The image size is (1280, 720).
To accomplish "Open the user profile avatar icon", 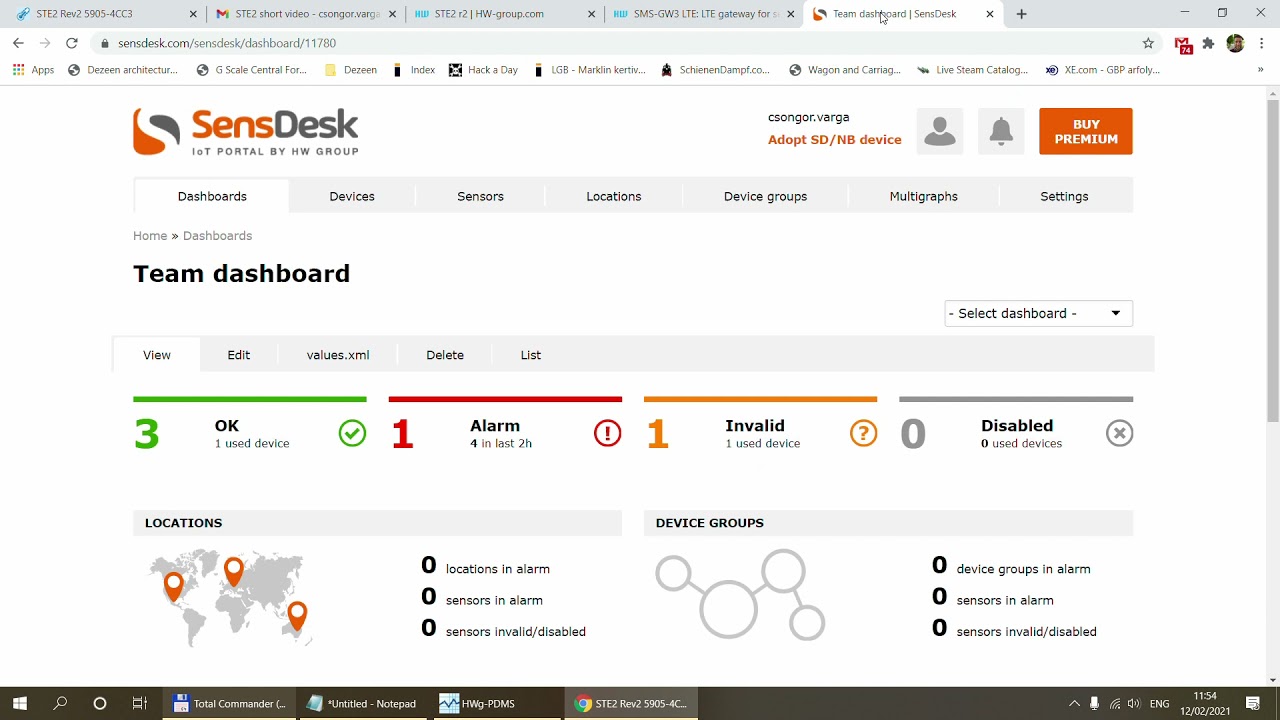I will point(940,131).
